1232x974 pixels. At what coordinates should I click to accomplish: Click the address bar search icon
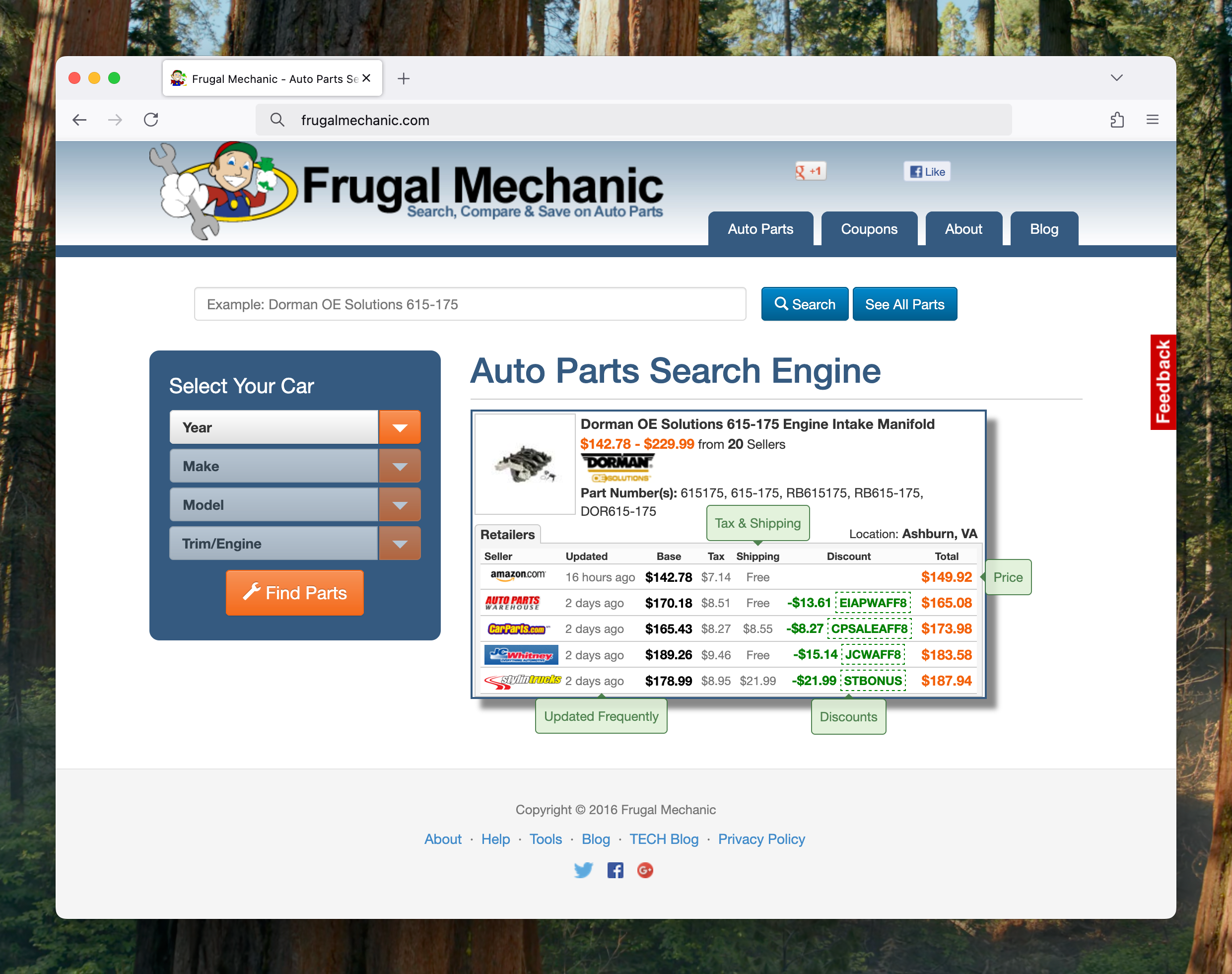[x=277, y=120]
